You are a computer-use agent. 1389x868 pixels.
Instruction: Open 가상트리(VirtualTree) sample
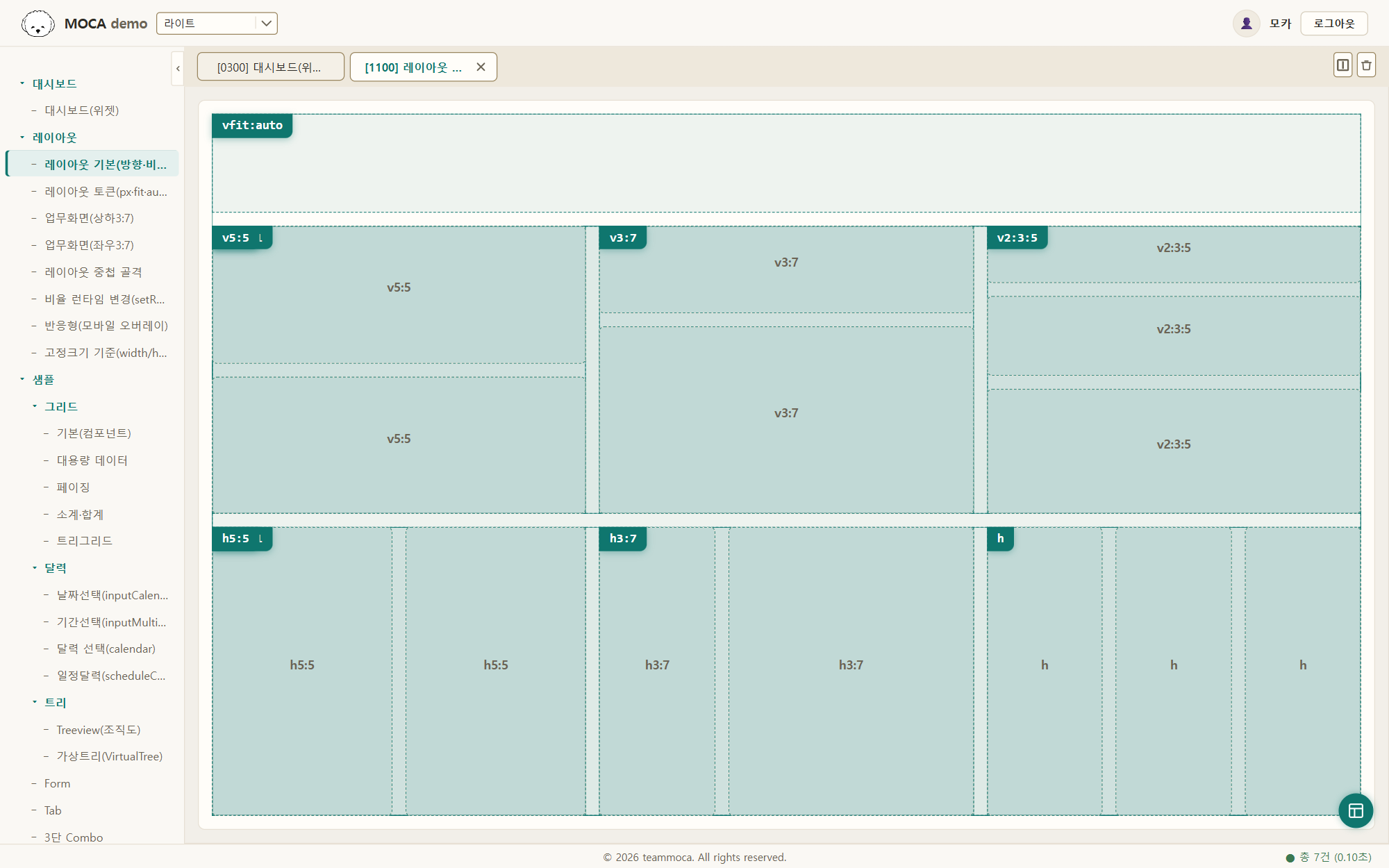(110, 756)
